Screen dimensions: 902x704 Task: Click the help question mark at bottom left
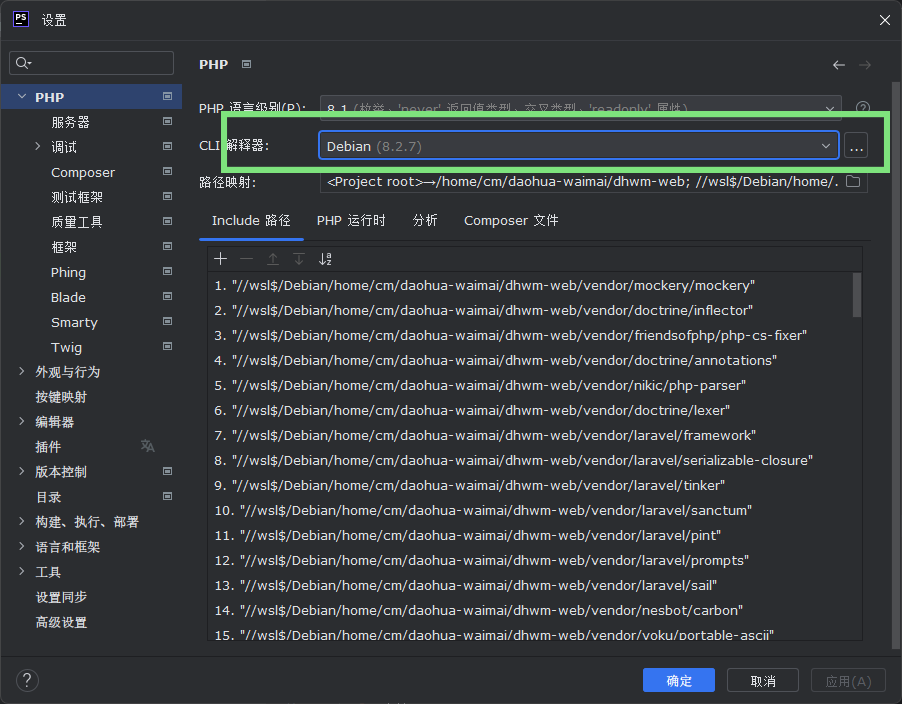pos(27,680)
